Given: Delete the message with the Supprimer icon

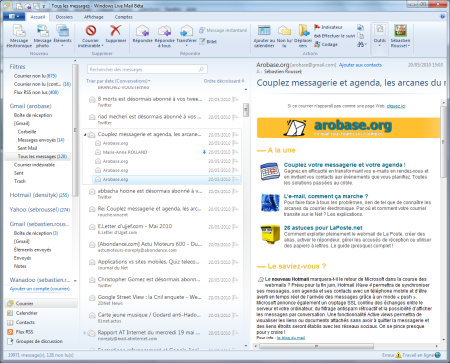Looking at the screenshot, I should click(115, 34).
